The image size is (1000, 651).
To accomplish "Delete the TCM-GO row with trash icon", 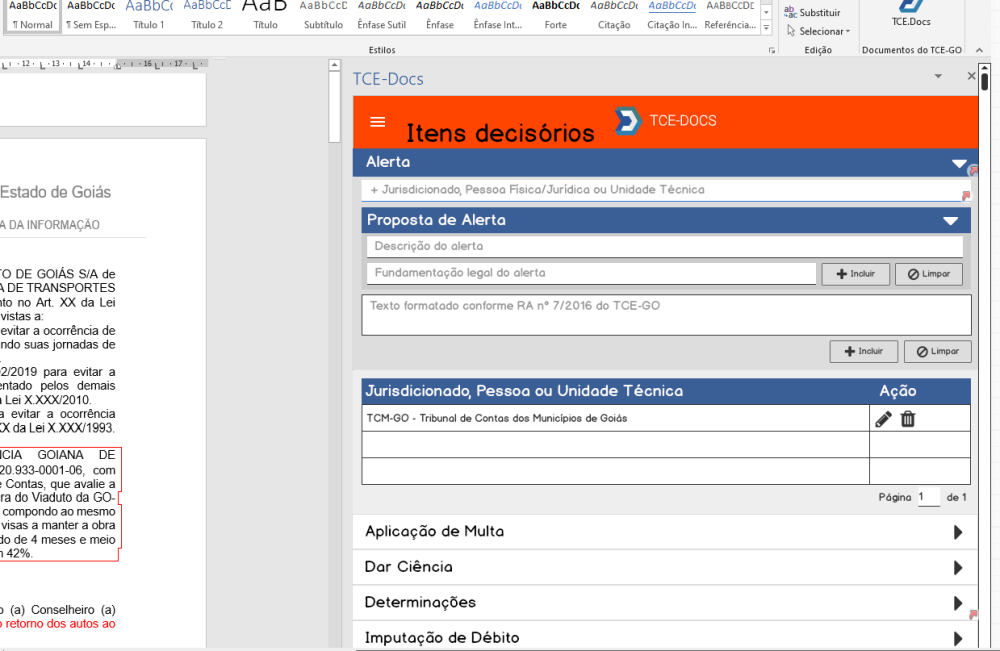I will click(908, 419).
